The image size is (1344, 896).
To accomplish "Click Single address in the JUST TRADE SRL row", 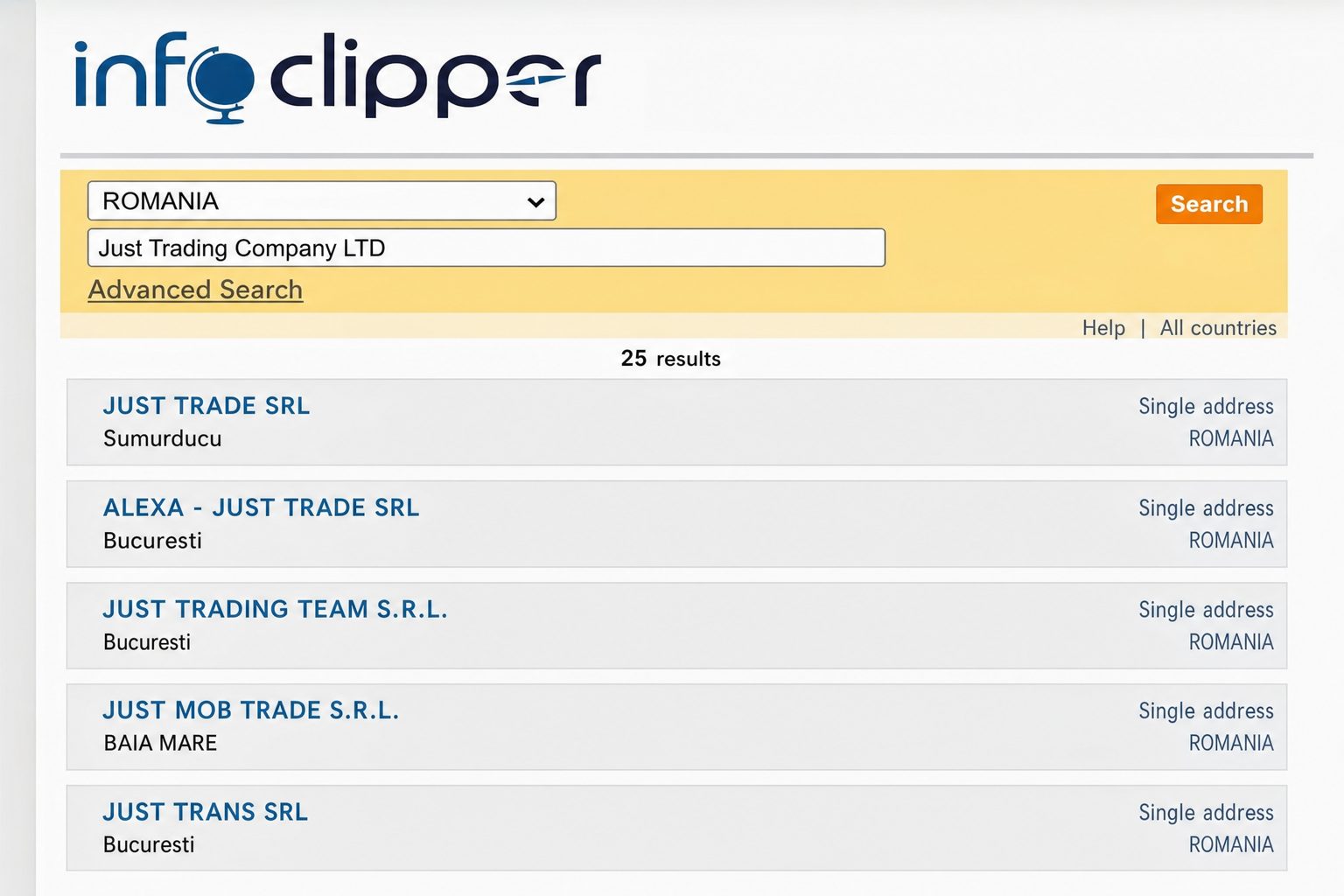I will pyautogui.click(x=1206, y=407).
